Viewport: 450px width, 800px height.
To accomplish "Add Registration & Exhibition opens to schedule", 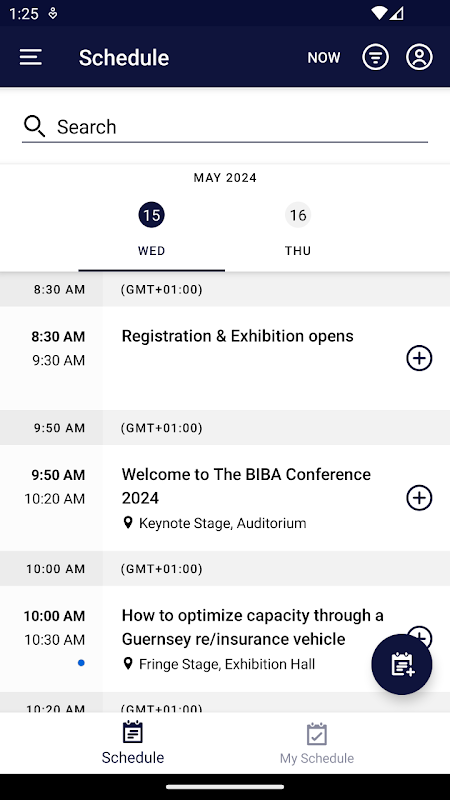I will pos(419,358).
